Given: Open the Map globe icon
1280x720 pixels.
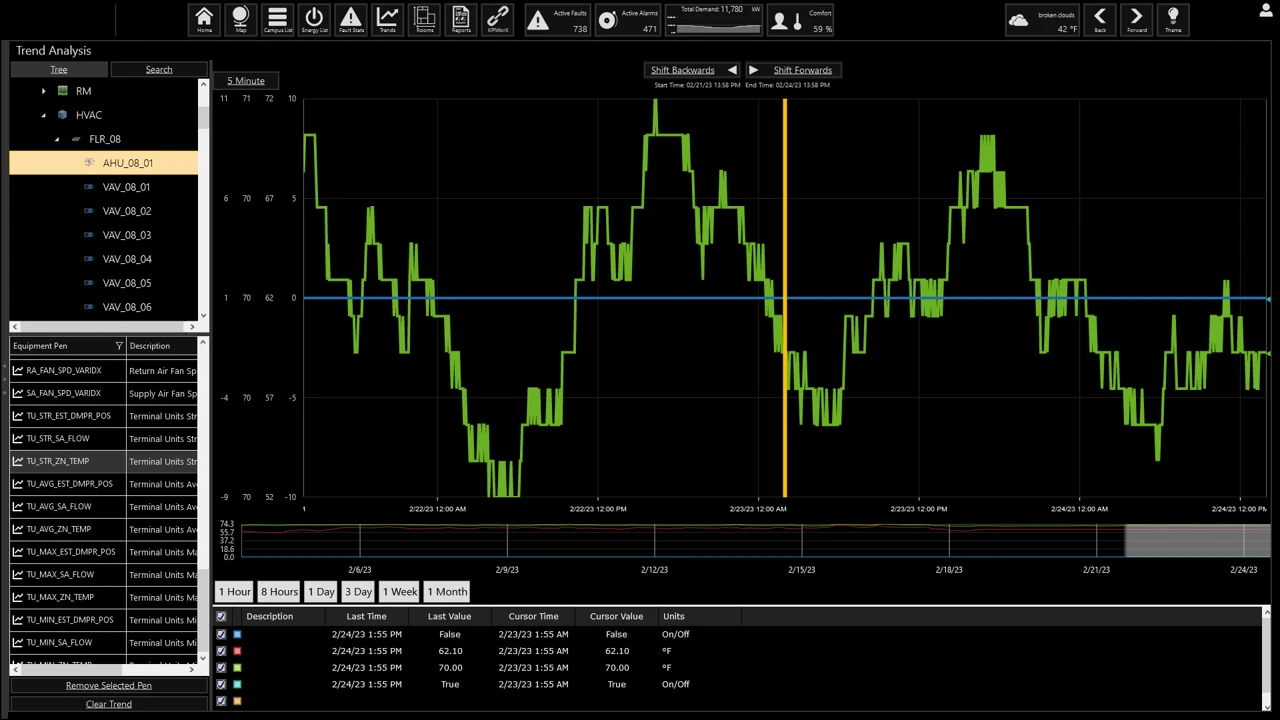Looking at the screenshot, I should tap(240, 19).
